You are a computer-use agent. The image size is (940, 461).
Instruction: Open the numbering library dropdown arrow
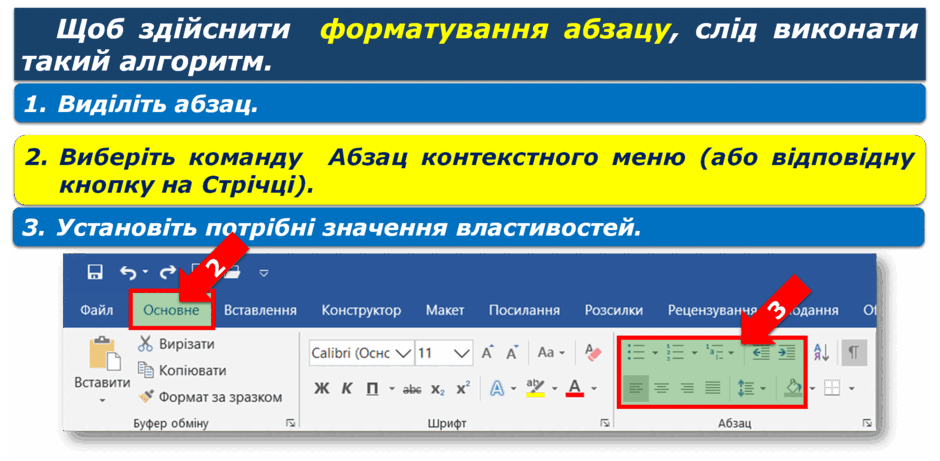tap(694, 352)
